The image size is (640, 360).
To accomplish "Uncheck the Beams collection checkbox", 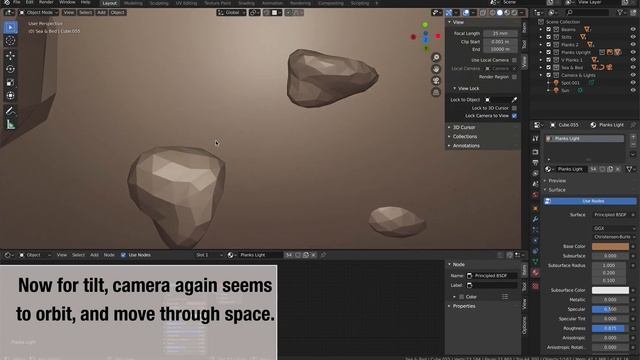I will coord(549,29).
